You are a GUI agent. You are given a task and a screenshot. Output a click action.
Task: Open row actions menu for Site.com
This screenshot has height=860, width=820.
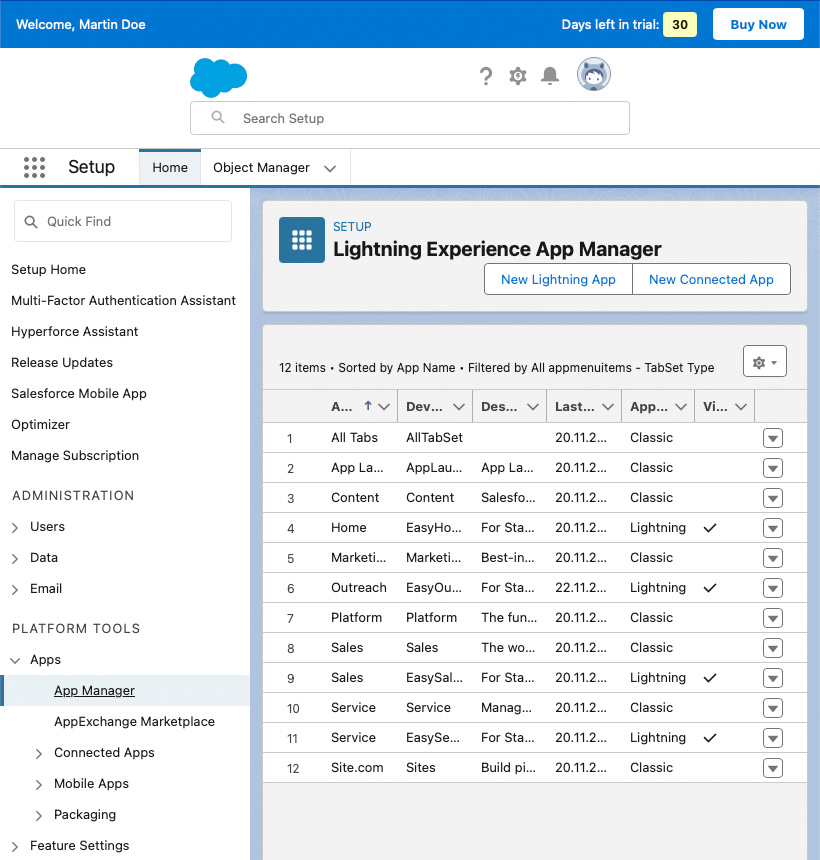(772, 768)
